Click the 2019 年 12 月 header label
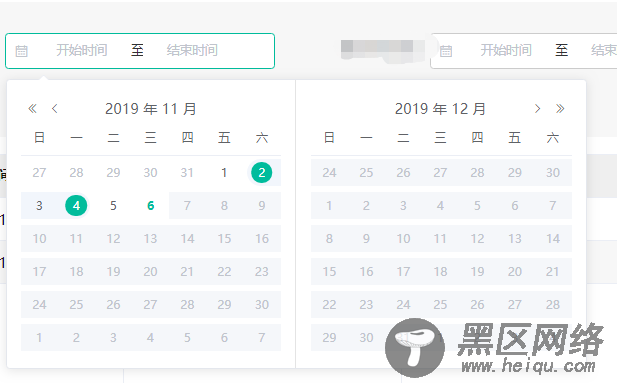 (x=440, y=109)
